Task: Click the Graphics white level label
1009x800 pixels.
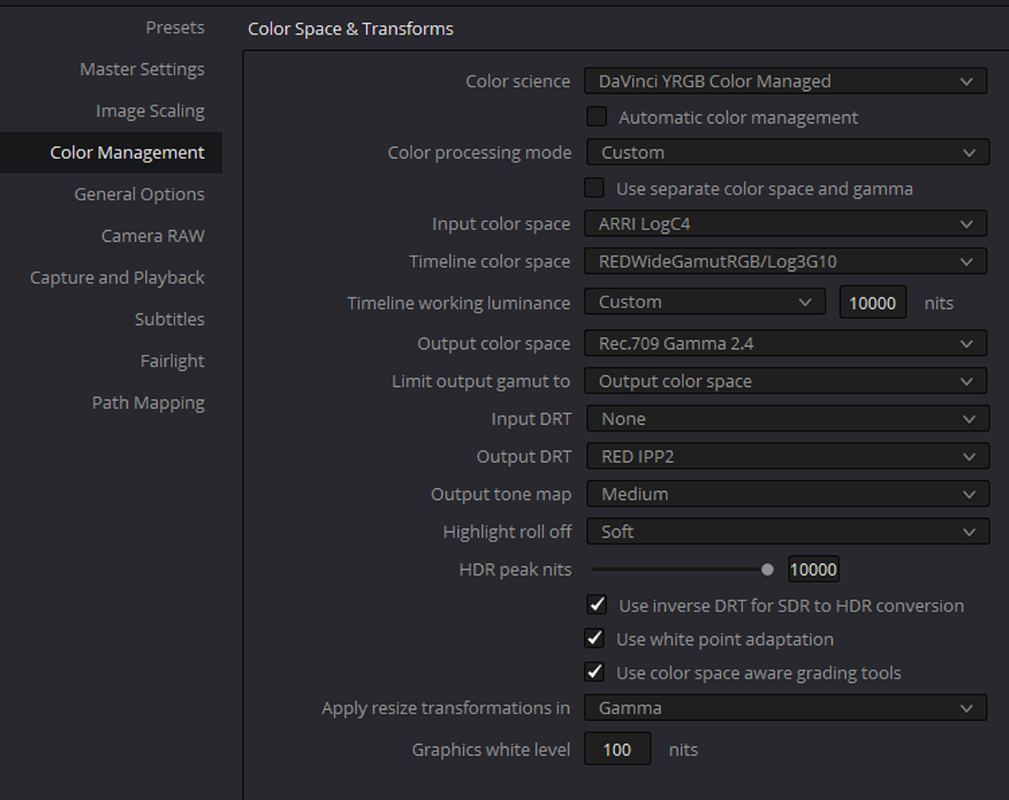Action: click(x=491, y=750)
